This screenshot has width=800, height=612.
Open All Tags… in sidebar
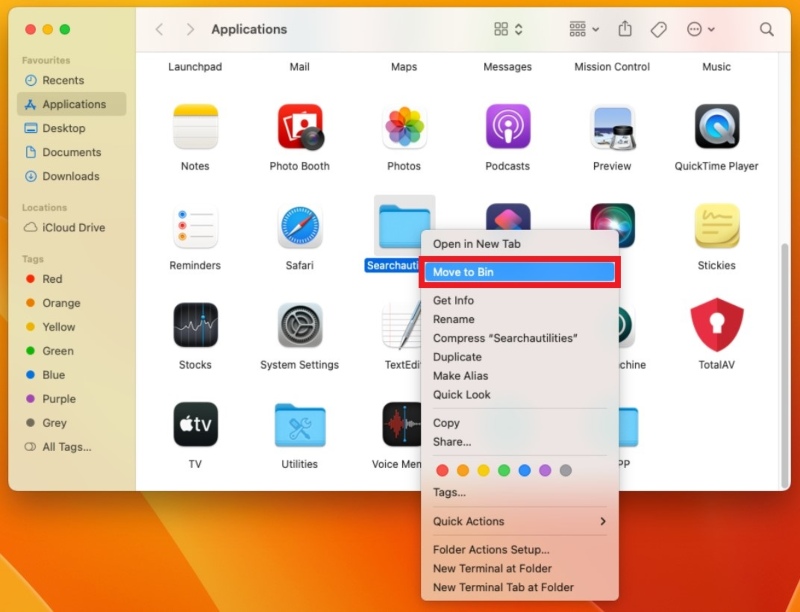[71, 447]
